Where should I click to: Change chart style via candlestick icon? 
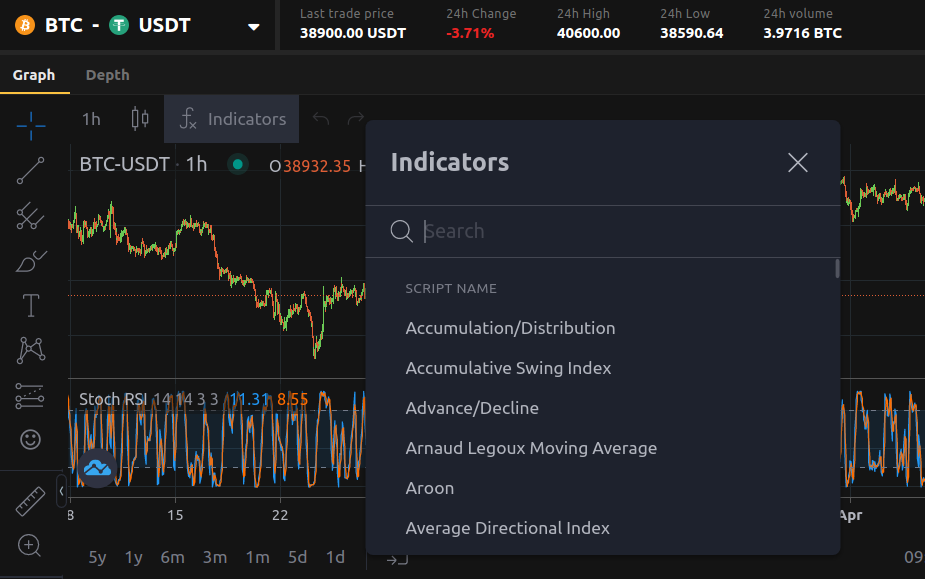click(x=139, y=118)
